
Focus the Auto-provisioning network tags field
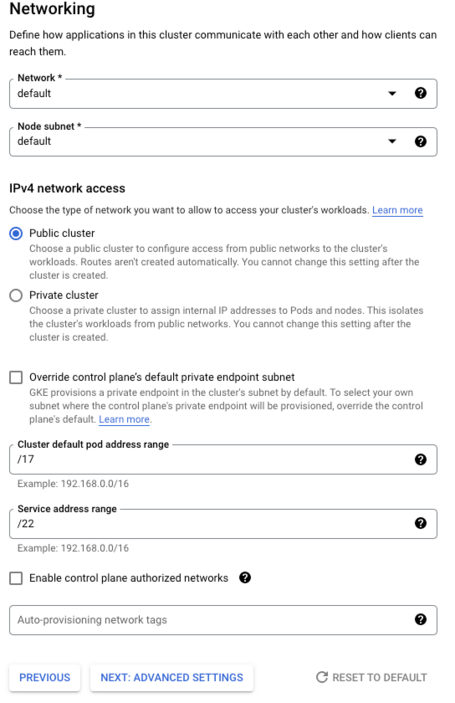point(223,620)
